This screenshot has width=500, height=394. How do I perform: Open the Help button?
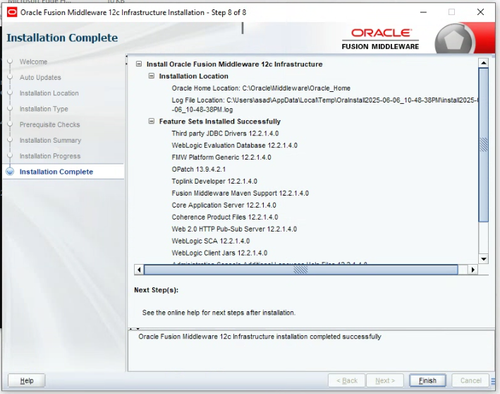coord(27,380)
